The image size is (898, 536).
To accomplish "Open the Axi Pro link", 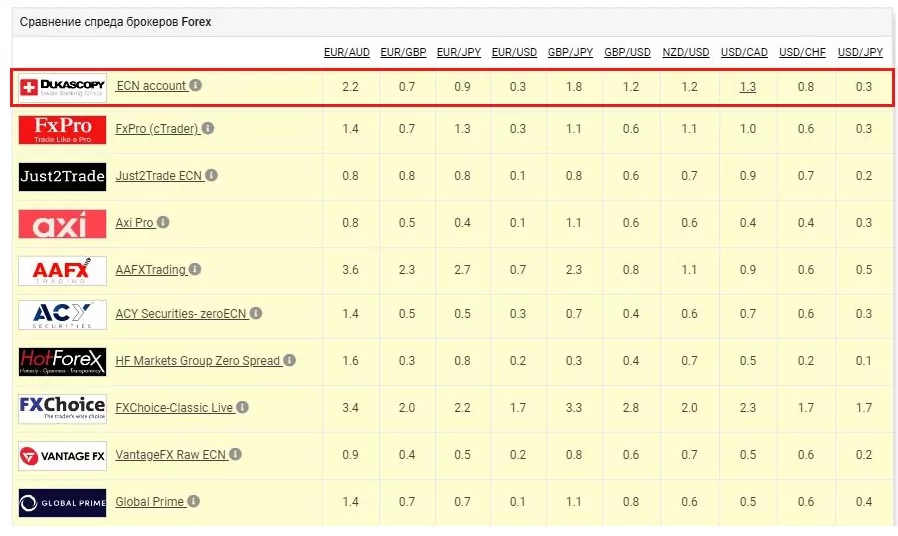I will 135,223.
